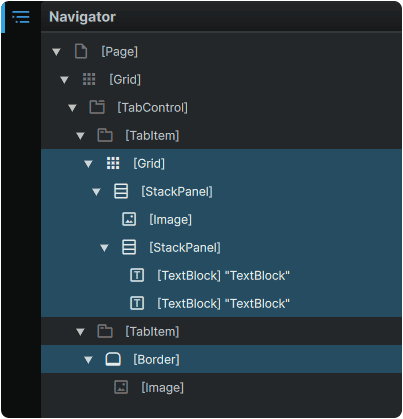Select the second [TextBlock] "TextBlock" label
403x419 pixels.
click(x=223, y=304)
